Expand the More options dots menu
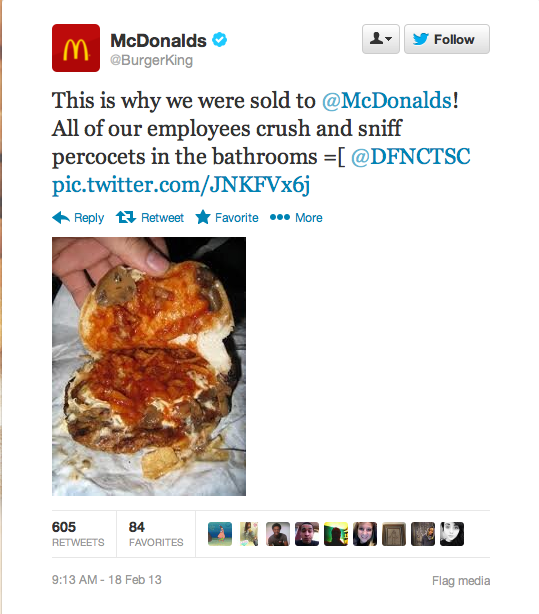The width and height of the screenshot is (539, 614). click(x=280, y=217)
